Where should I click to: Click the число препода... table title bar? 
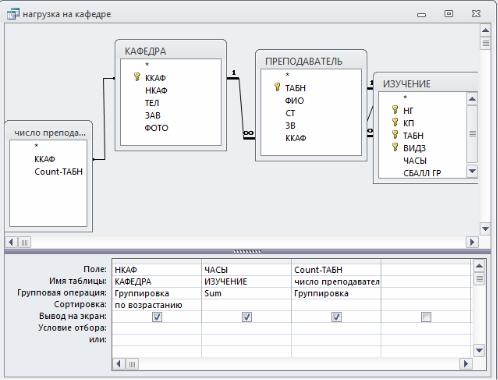point(49,133)
